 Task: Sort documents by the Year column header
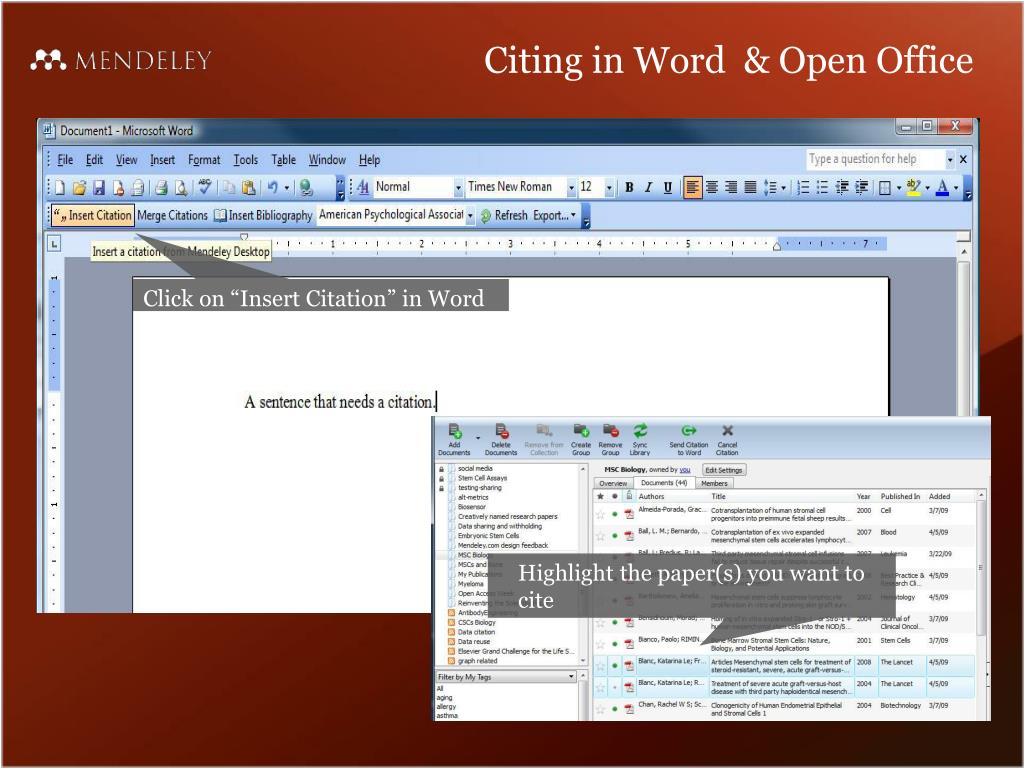863,496
